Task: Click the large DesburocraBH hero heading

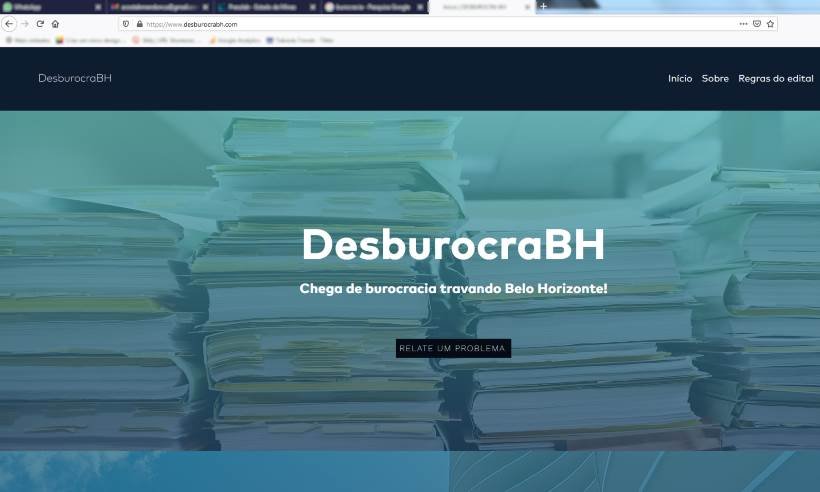Action: [x=453, y=244]
